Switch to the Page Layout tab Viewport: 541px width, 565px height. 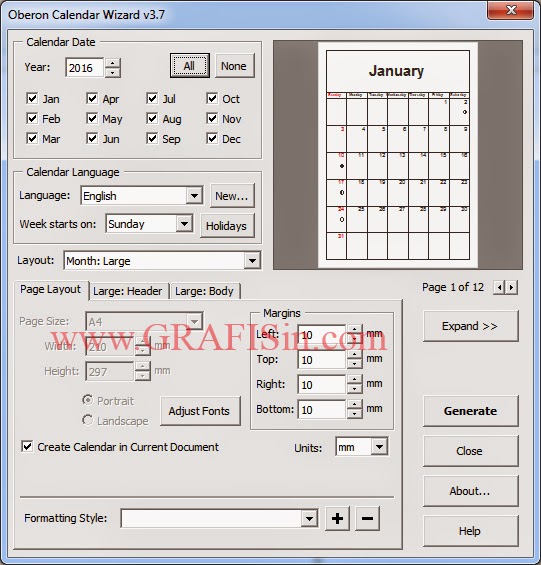(x=50, y=289)
